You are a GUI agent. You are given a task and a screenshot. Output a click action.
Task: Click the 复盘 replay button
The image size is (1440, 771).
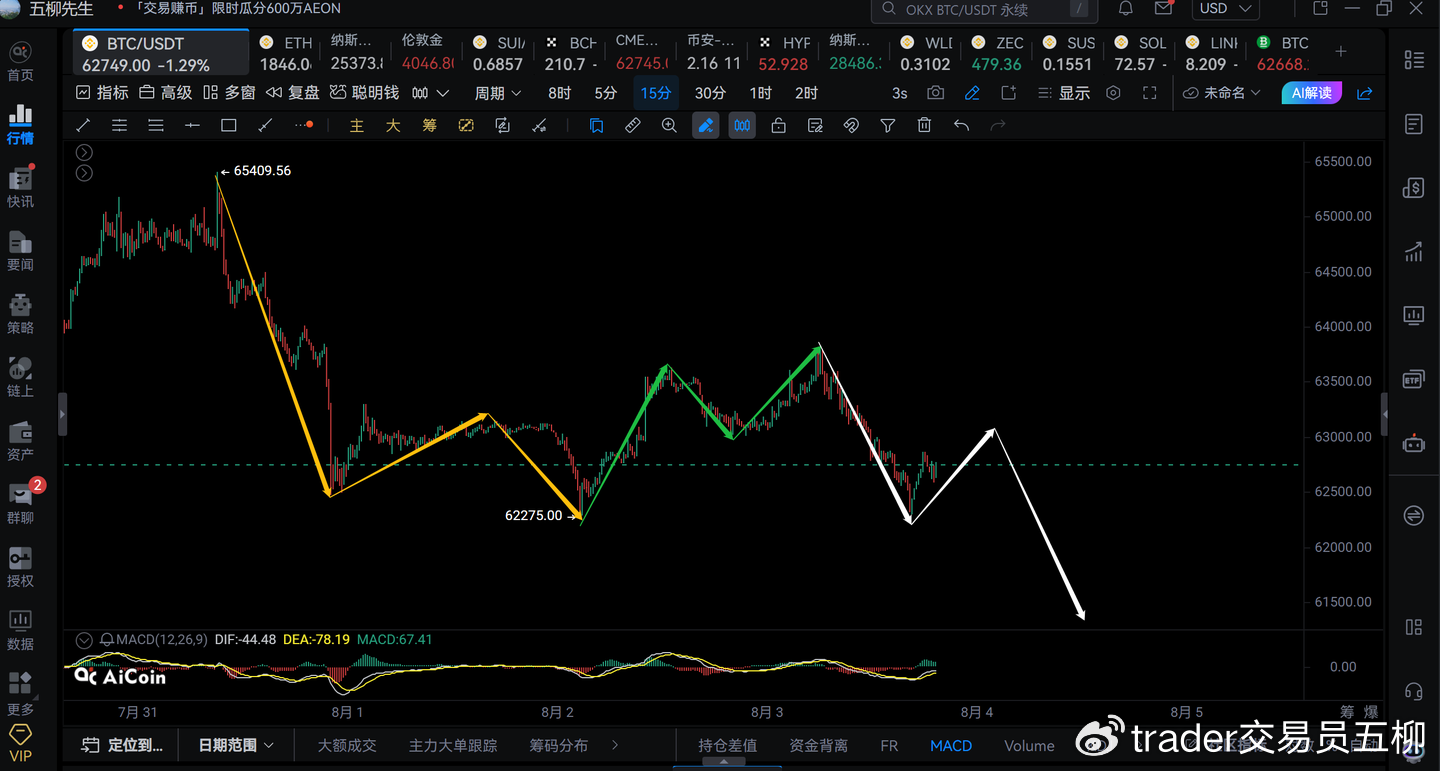293,93
